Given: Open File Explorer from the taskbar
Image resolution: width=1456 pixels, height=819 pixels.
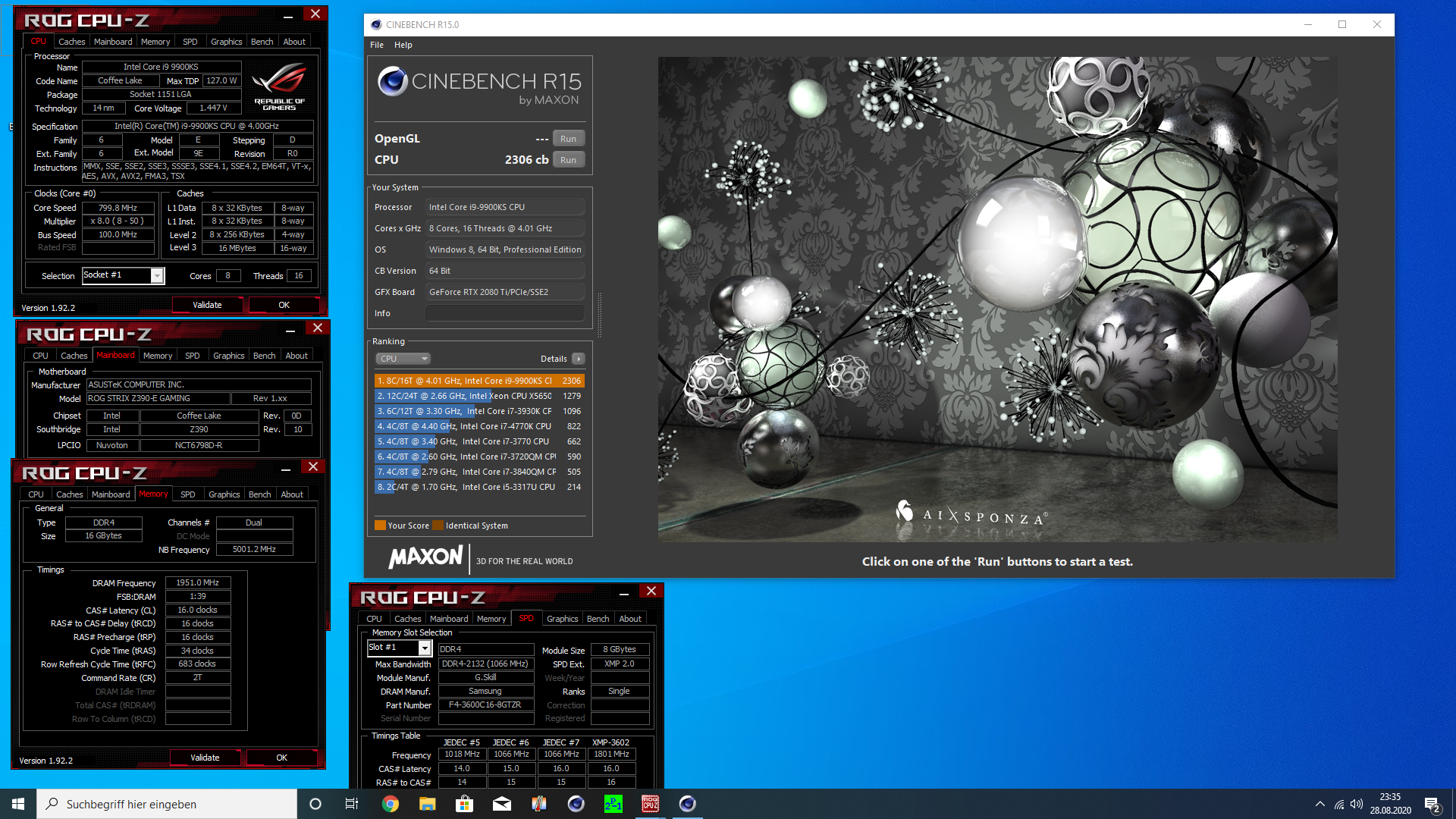Looking at the screenshot, I should [427, 804].
